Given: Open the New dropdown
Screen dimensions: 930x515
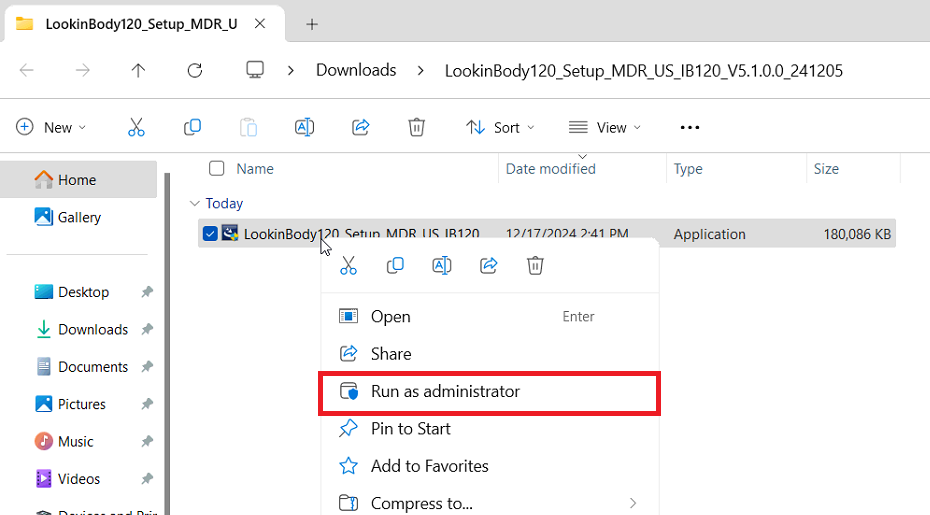Looking at the screenshot, I should tap(51, 127).
